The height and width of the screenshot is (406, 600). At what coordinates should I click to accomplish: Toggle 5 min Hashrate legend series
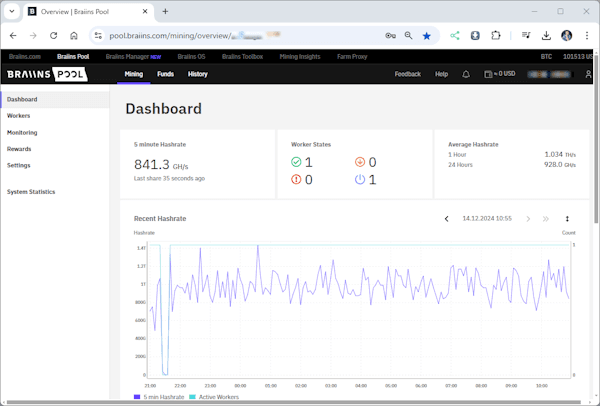(x=159, y=397)
